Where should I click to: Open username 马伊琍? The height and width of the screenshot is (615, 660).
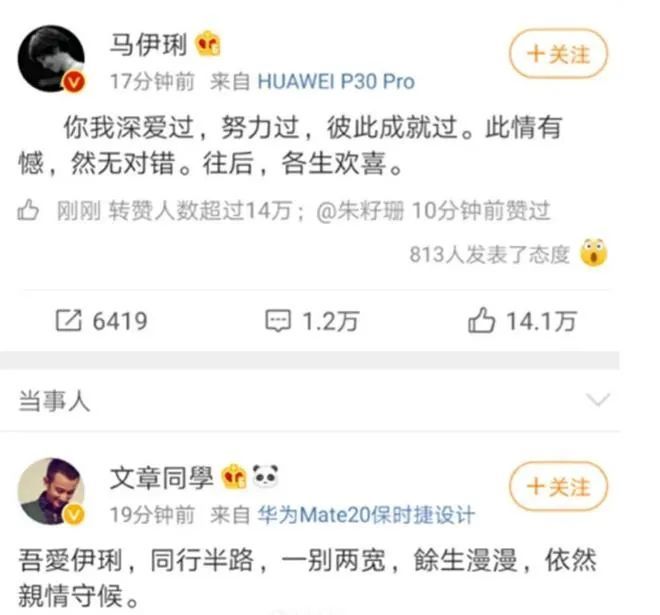click(x=149, y=44)
